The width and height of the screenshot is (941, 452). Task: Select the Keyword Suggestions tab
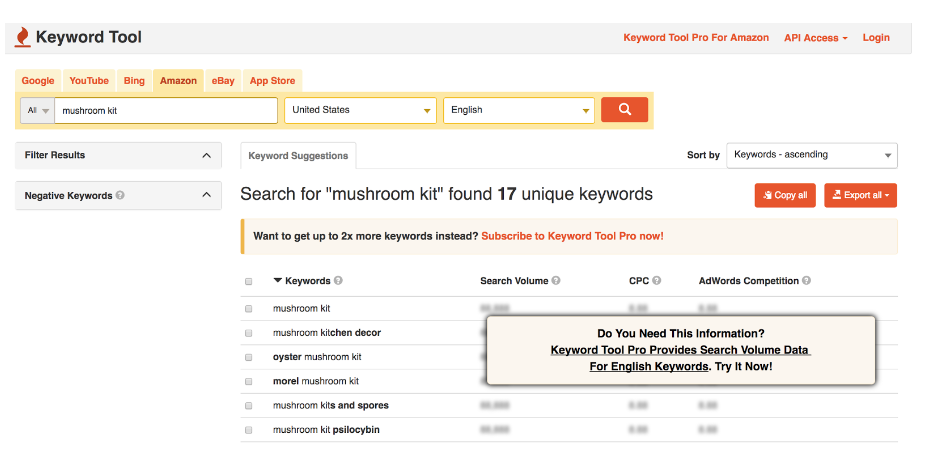click(x=298, y=156)
